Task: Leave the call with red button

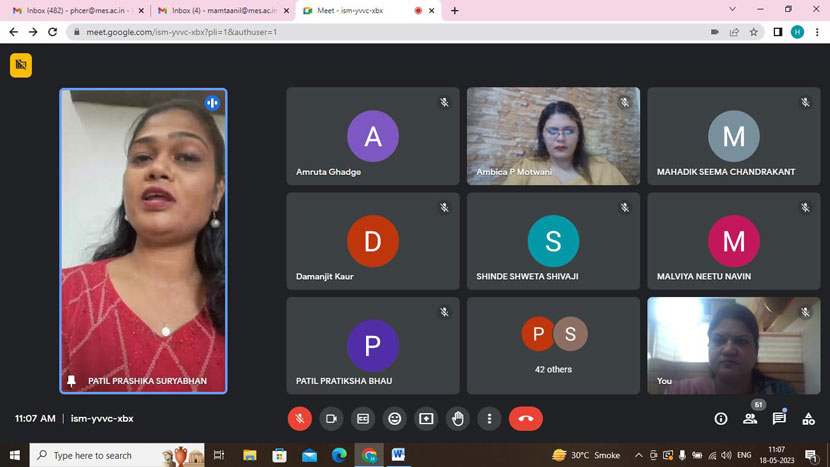Action: coord(526,419)
